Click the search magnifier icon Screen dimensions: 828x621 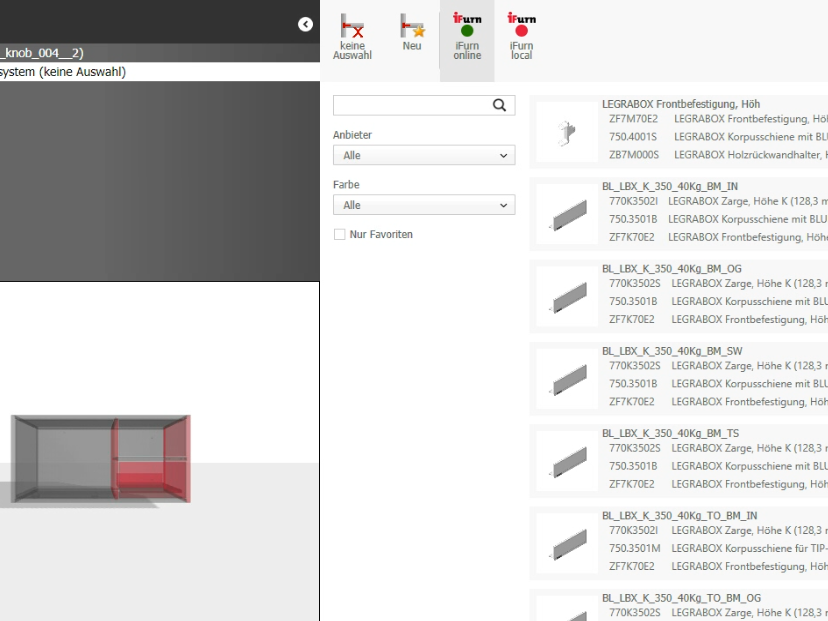(500, 105)
